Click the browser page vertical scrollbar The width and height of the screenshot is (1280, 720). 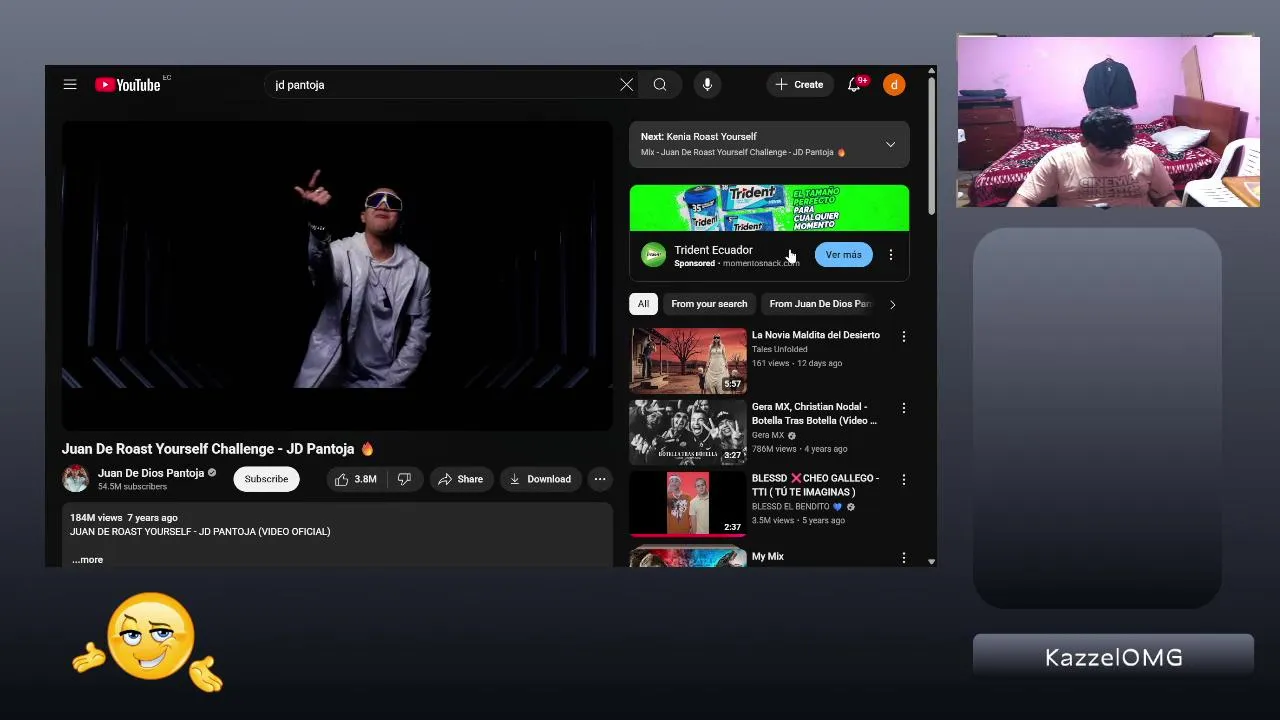coord(932,145)
